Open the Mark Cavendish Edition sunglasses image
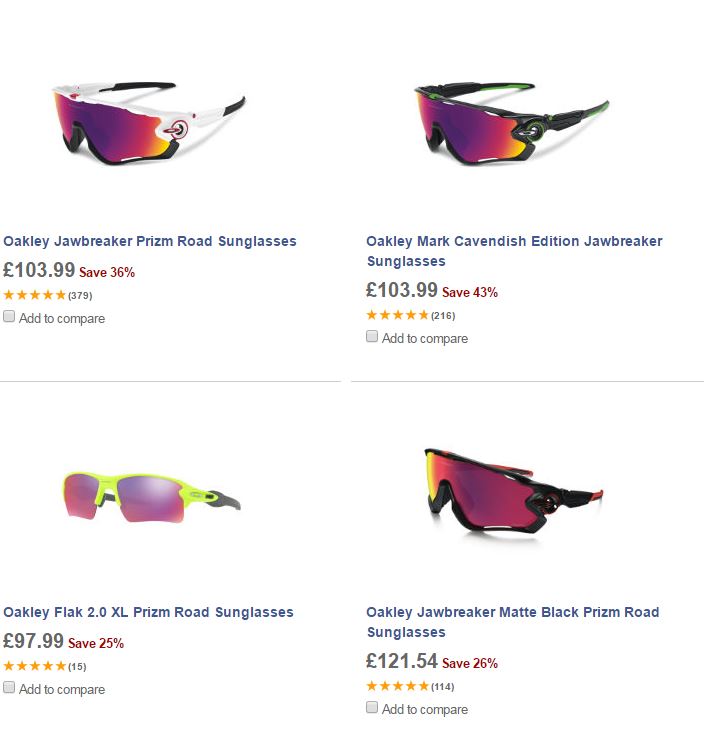This screenshot has height=745, width=705. [511, 122]
